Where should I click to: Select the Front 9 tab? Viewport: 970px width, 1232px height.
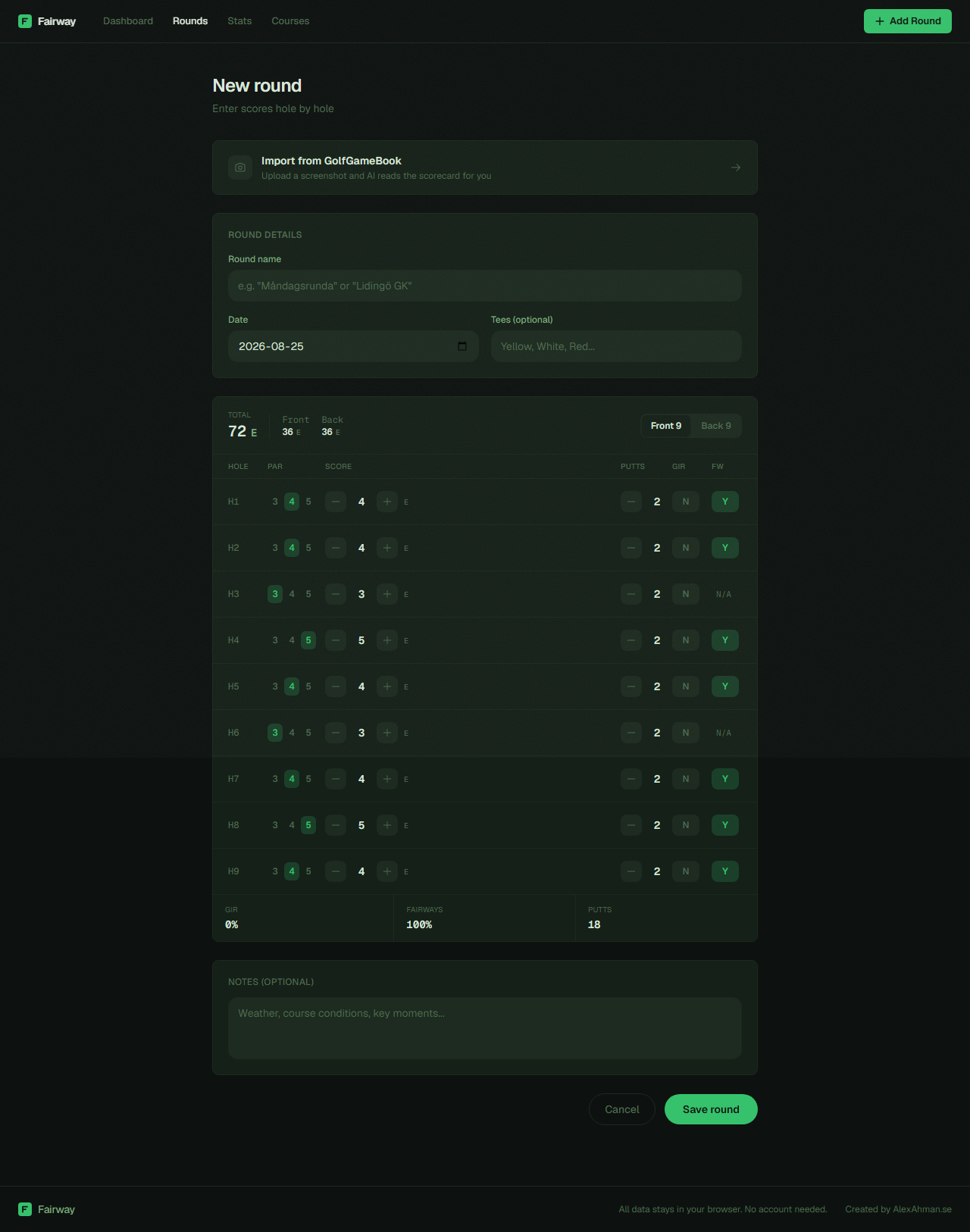click(x=666, y=426)
